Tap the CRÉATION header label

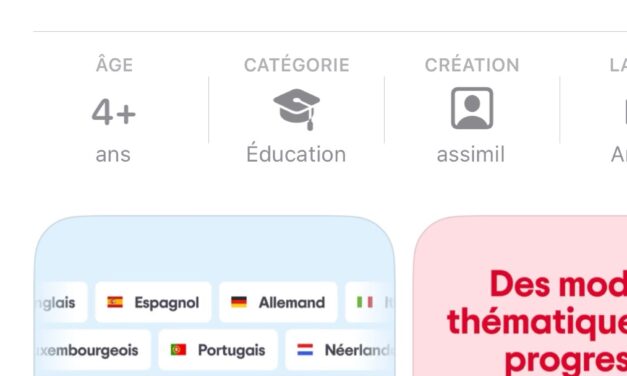(472, 65)
